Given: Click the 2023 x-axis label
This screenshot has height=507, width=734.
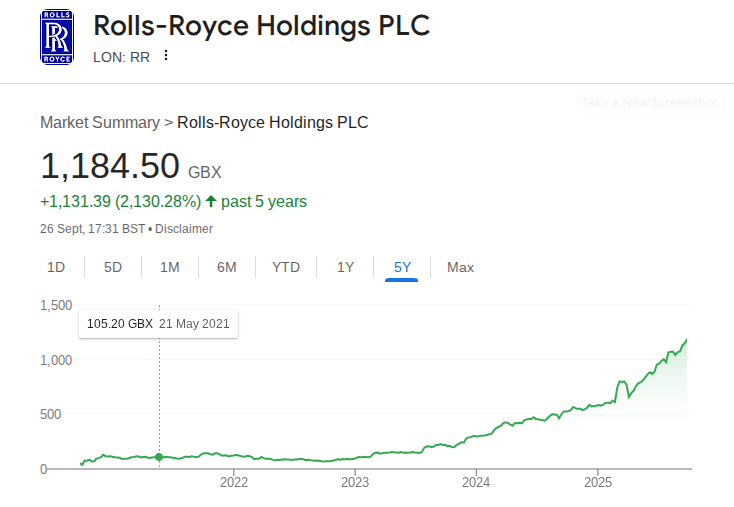Looking at the screenshot, I should point(355,482).
